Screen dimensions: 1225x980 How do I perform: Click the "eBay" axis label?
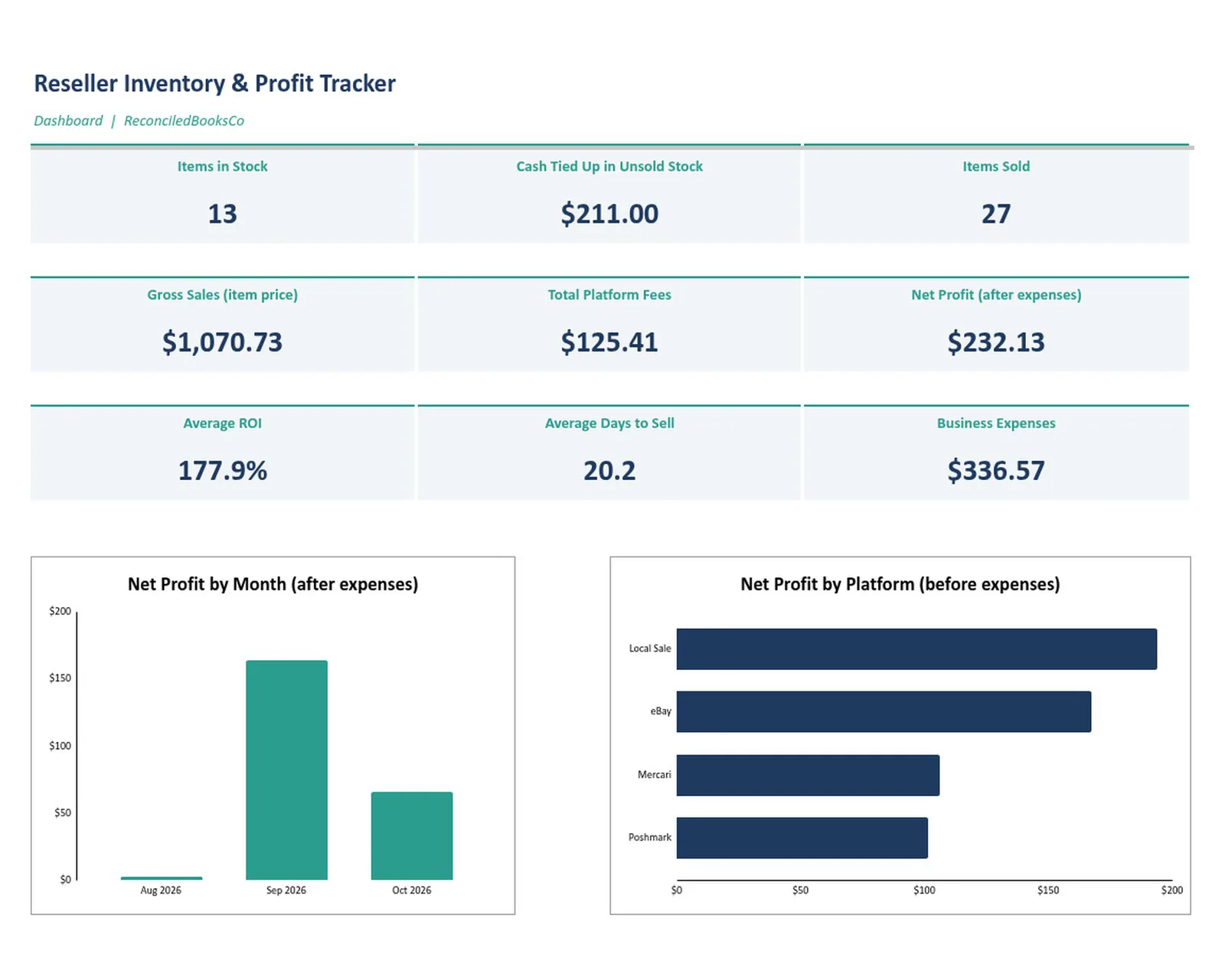(x=661, y=711)
